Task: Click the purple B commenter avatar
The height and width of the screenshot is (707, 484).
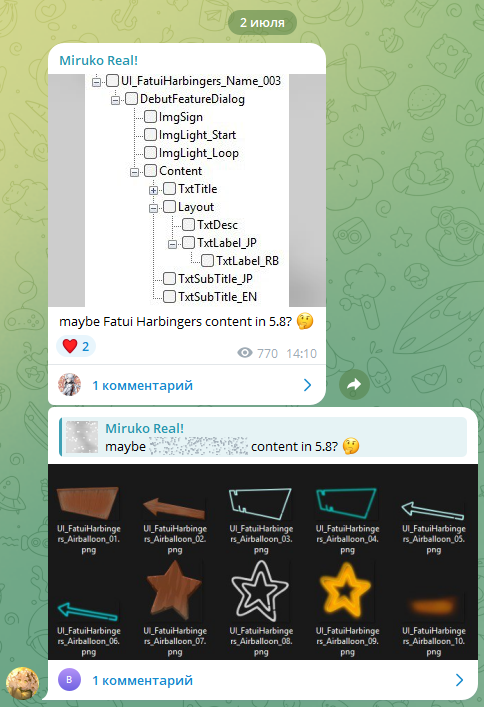Action: coord(69,679)
